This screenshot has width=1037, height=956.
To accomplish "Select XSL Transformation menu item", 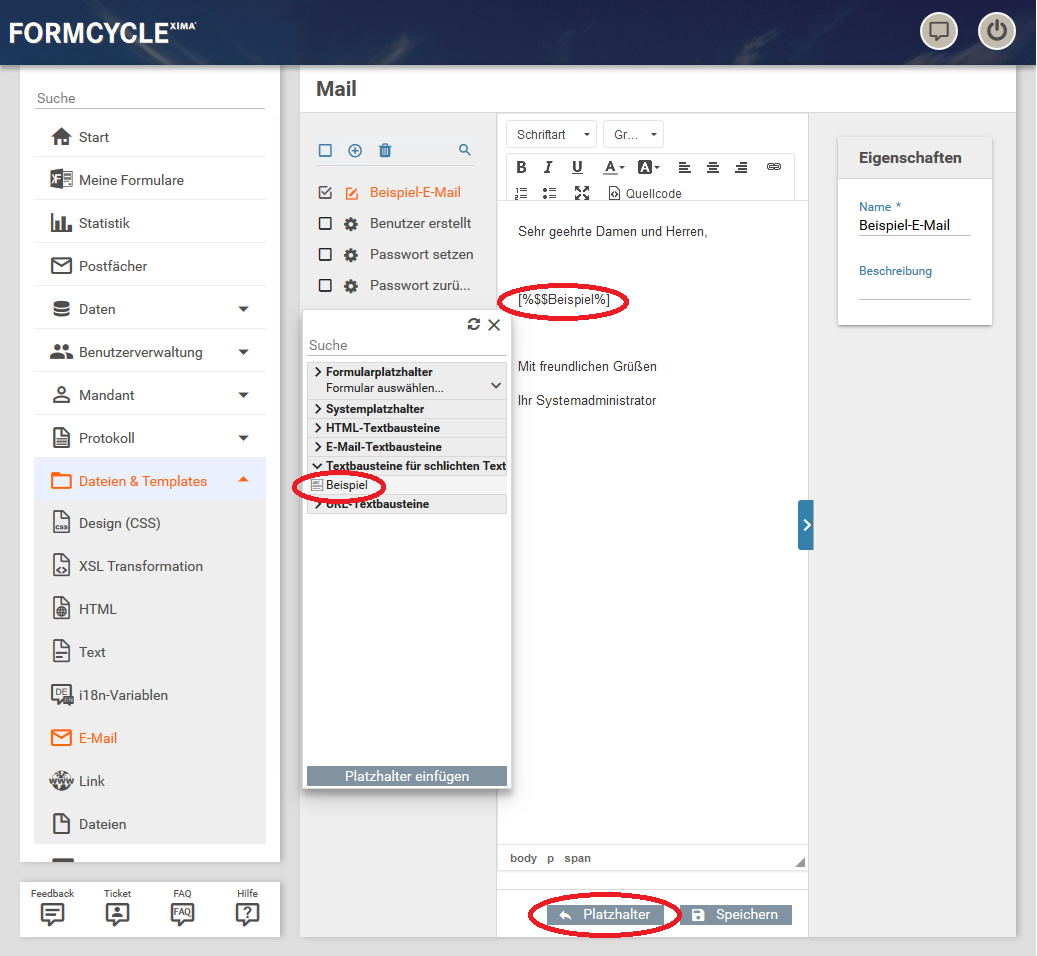I will click(140, 566).
